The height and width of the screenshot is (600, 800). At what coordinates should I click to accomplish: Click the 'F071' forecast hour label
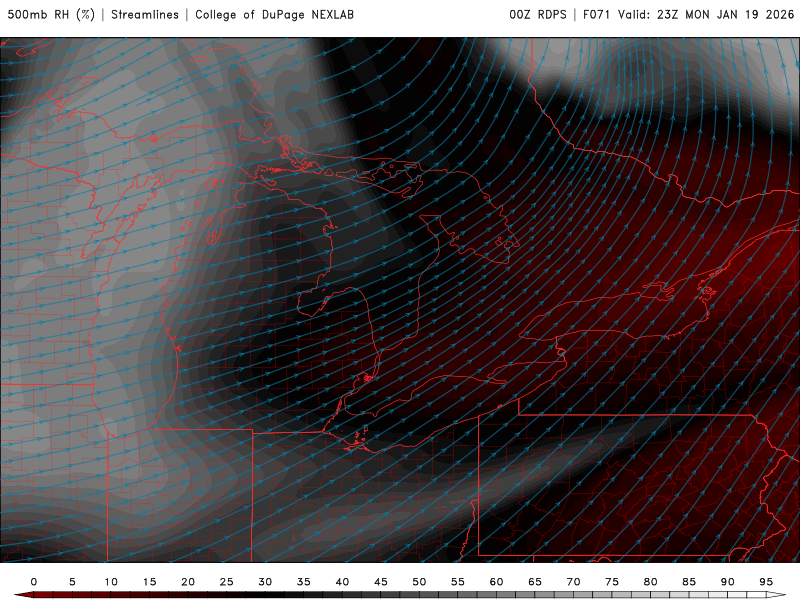click(596, 15)
